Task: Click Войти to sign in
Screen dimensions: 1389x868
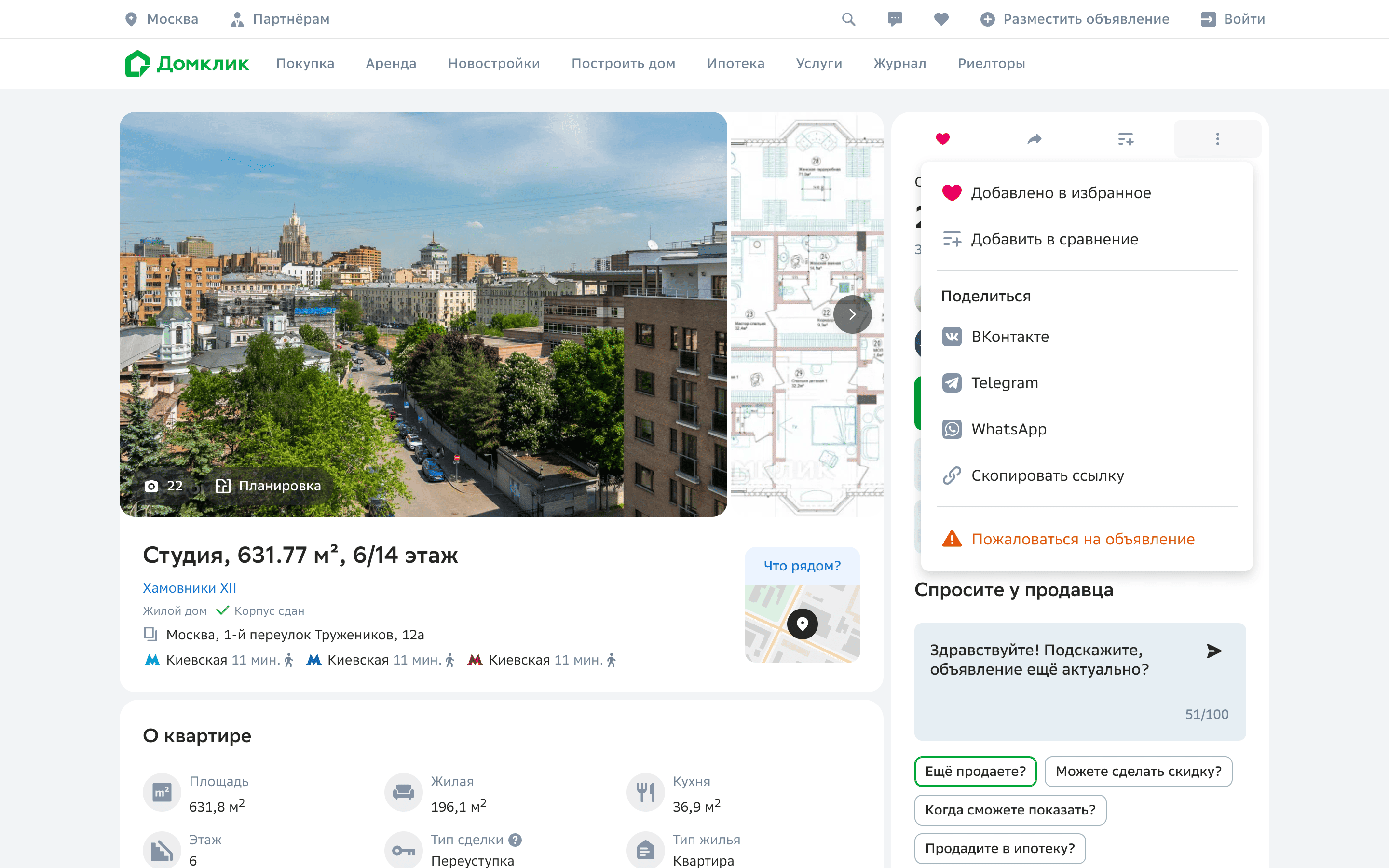Action: 1233,19
